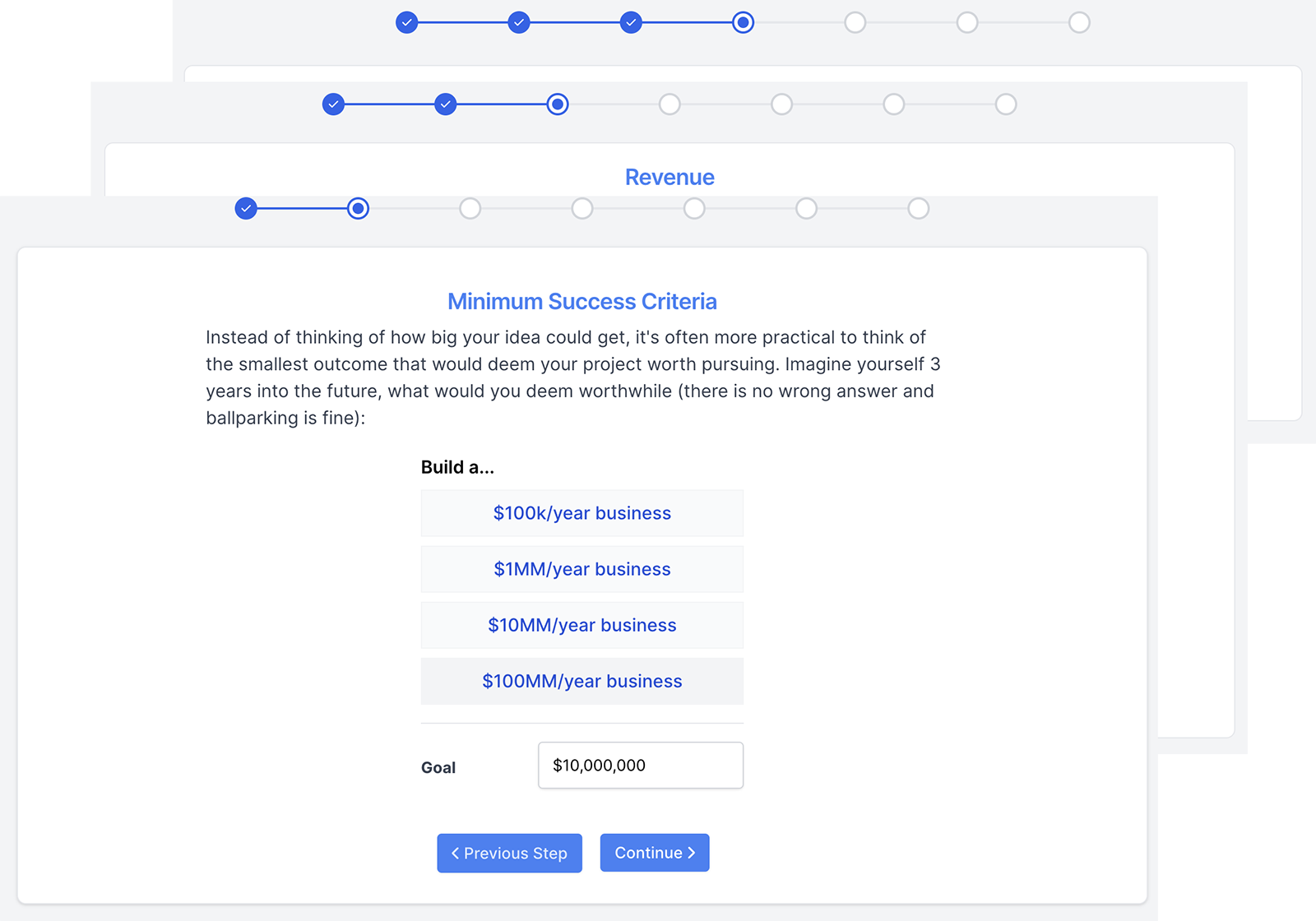
Task: Select current fourth step in topmost progress bar
Action: tap(743, 22)
